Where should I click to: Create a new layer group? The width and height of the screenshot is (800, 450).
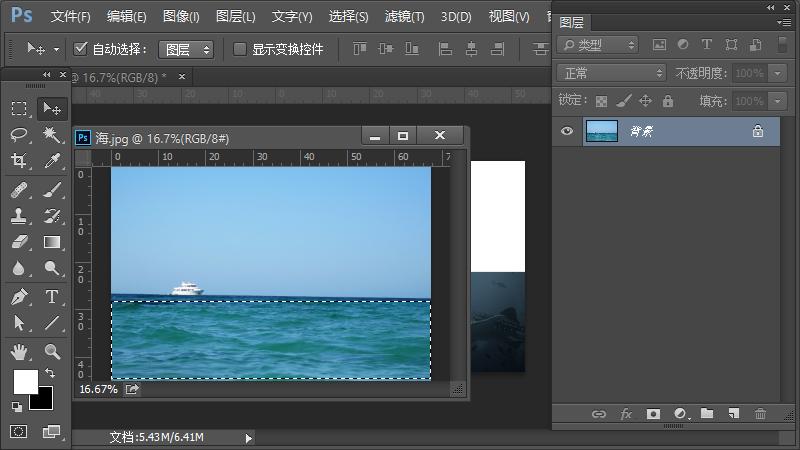click(x=707, y=413)
